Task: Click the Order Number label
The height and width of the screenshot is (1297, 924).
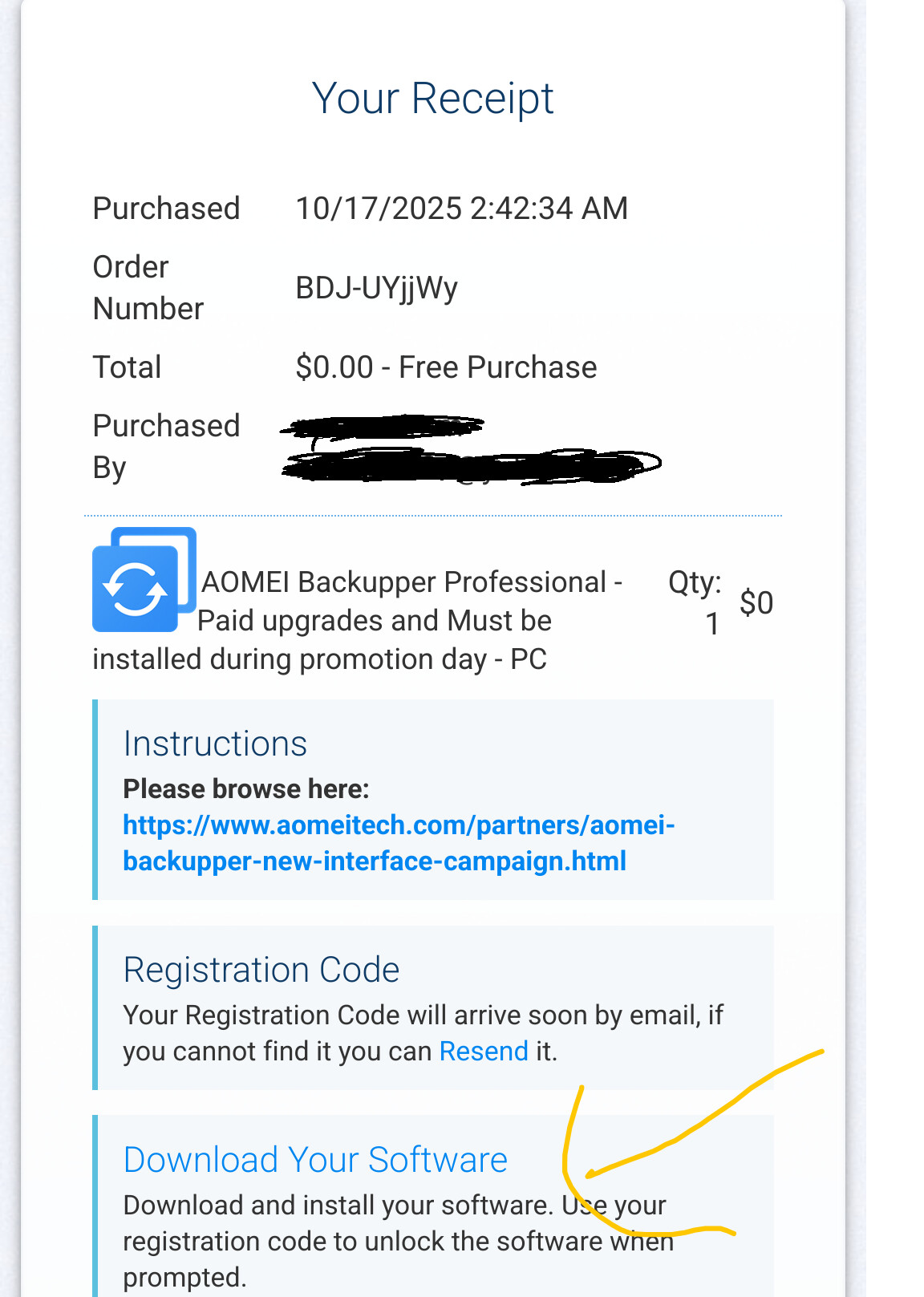Action: click(x=148, y=288)
